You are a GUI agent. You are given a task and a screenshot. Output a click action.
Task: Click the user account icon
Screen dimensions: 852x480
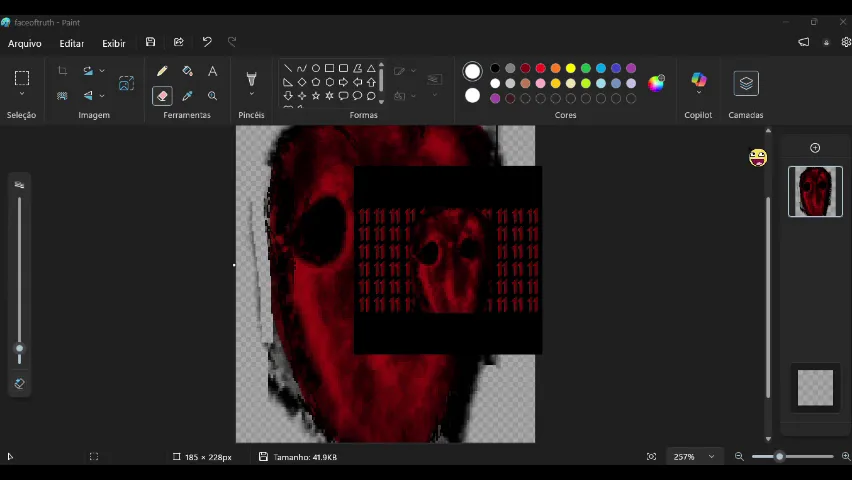[x=826, y=42]
